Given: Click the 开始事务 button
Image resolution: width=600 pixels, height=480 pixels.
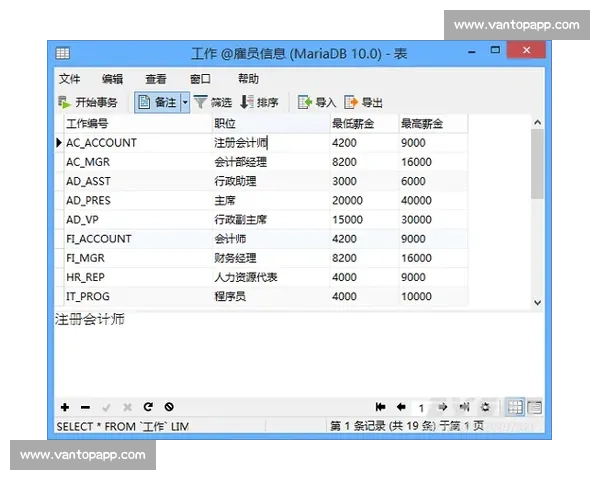Looking at the screenshot, I should [x=88, y=102].
